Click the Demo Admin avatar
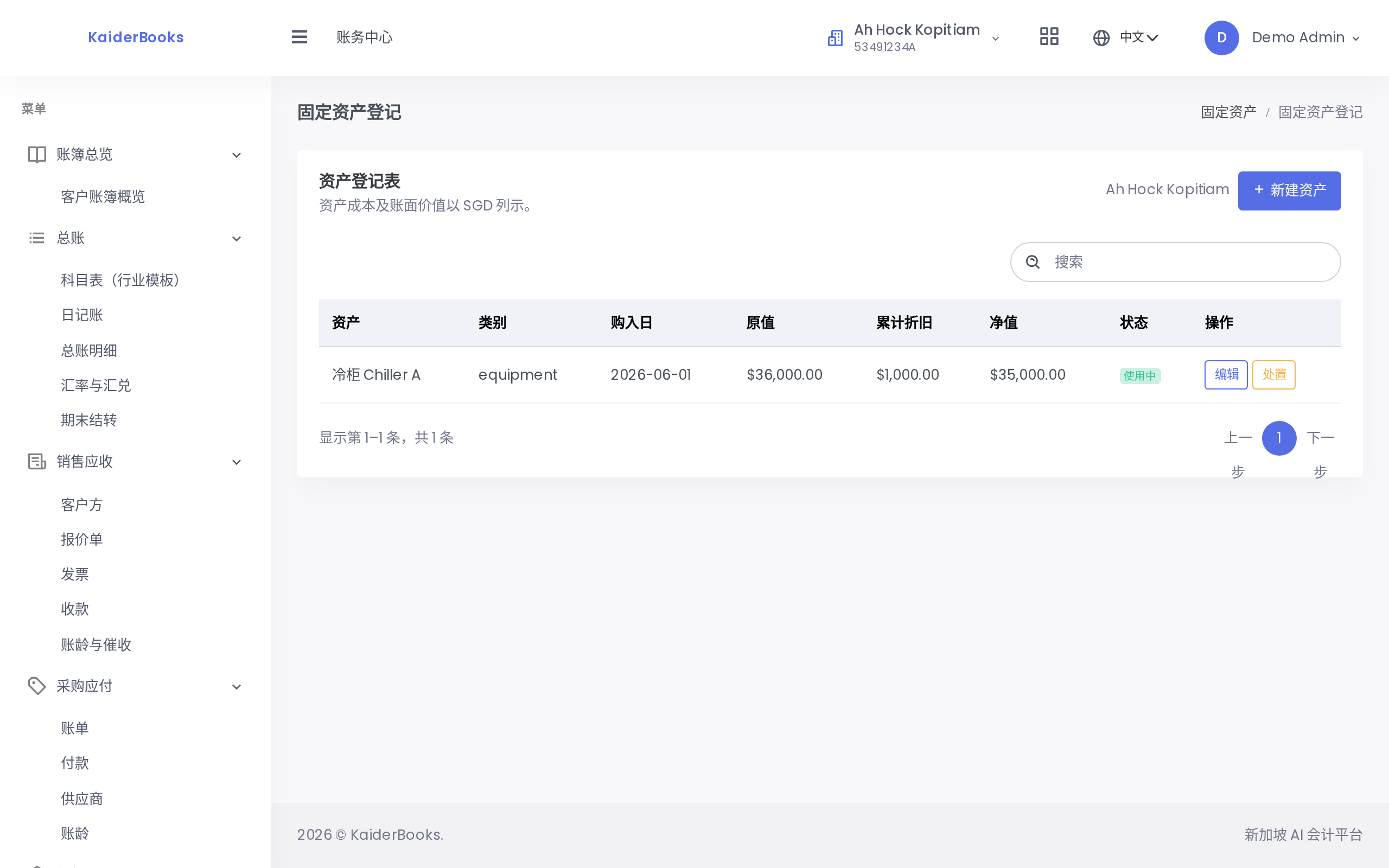1389x868 pixels. 1221,38
